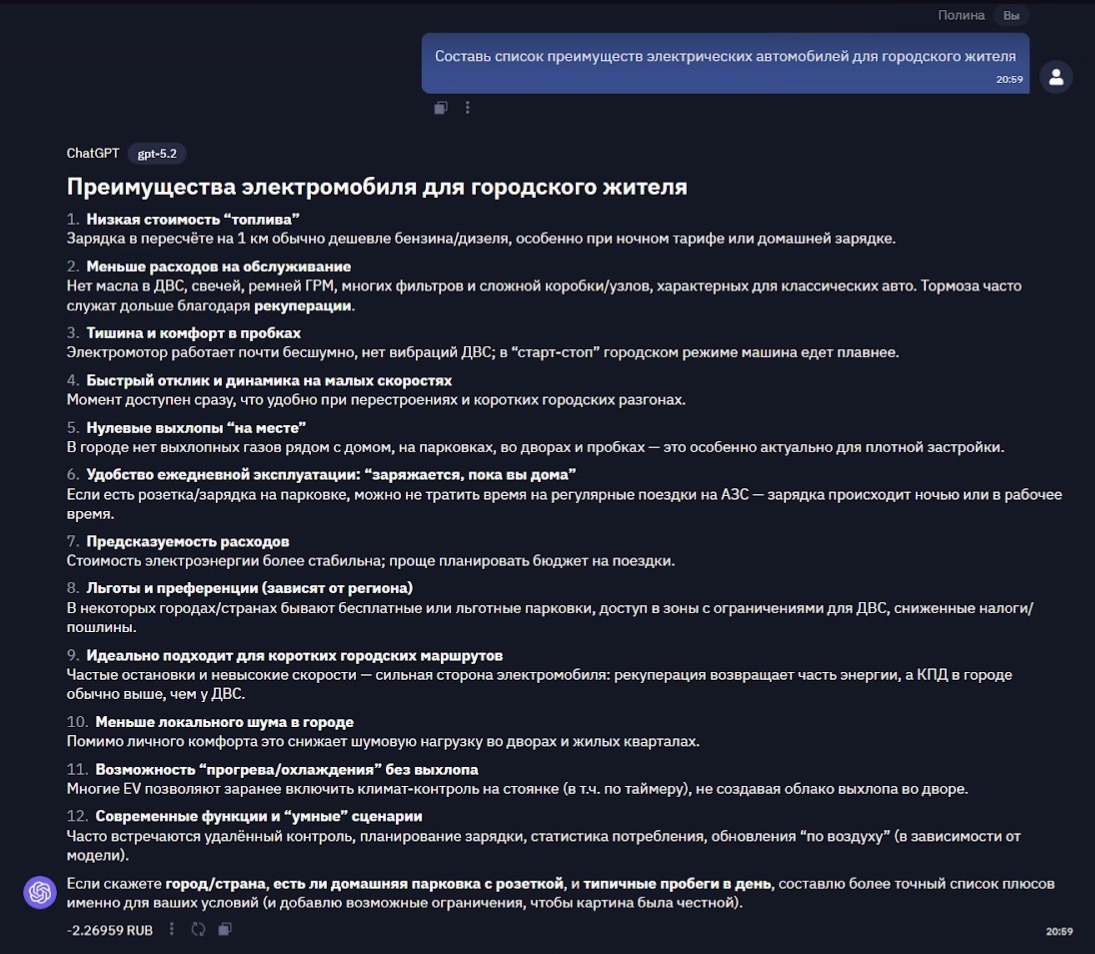Copy the user's question with the copy icon
Screen dimensions: 1095x954
tap(440, 107)
